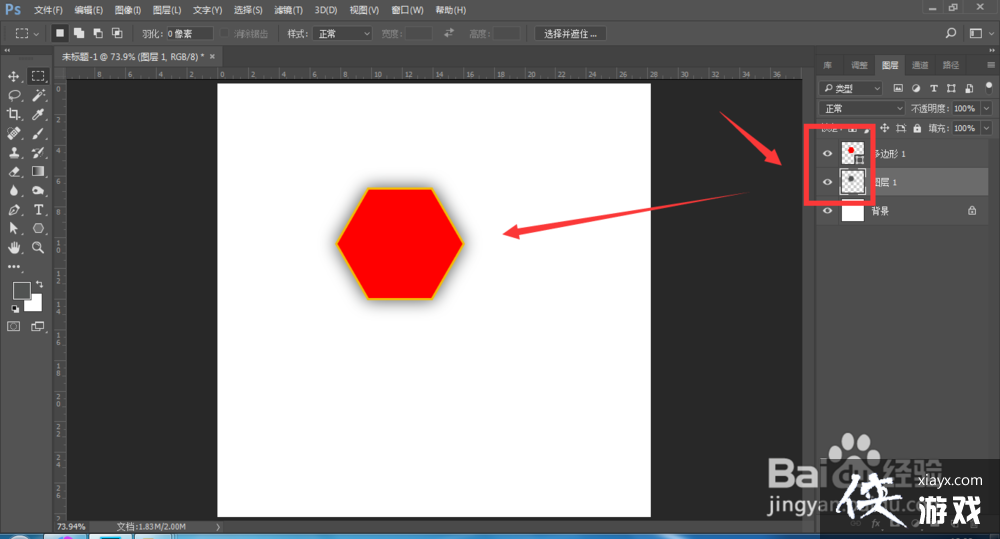Activate the Eraser tool

coord(14,171)
